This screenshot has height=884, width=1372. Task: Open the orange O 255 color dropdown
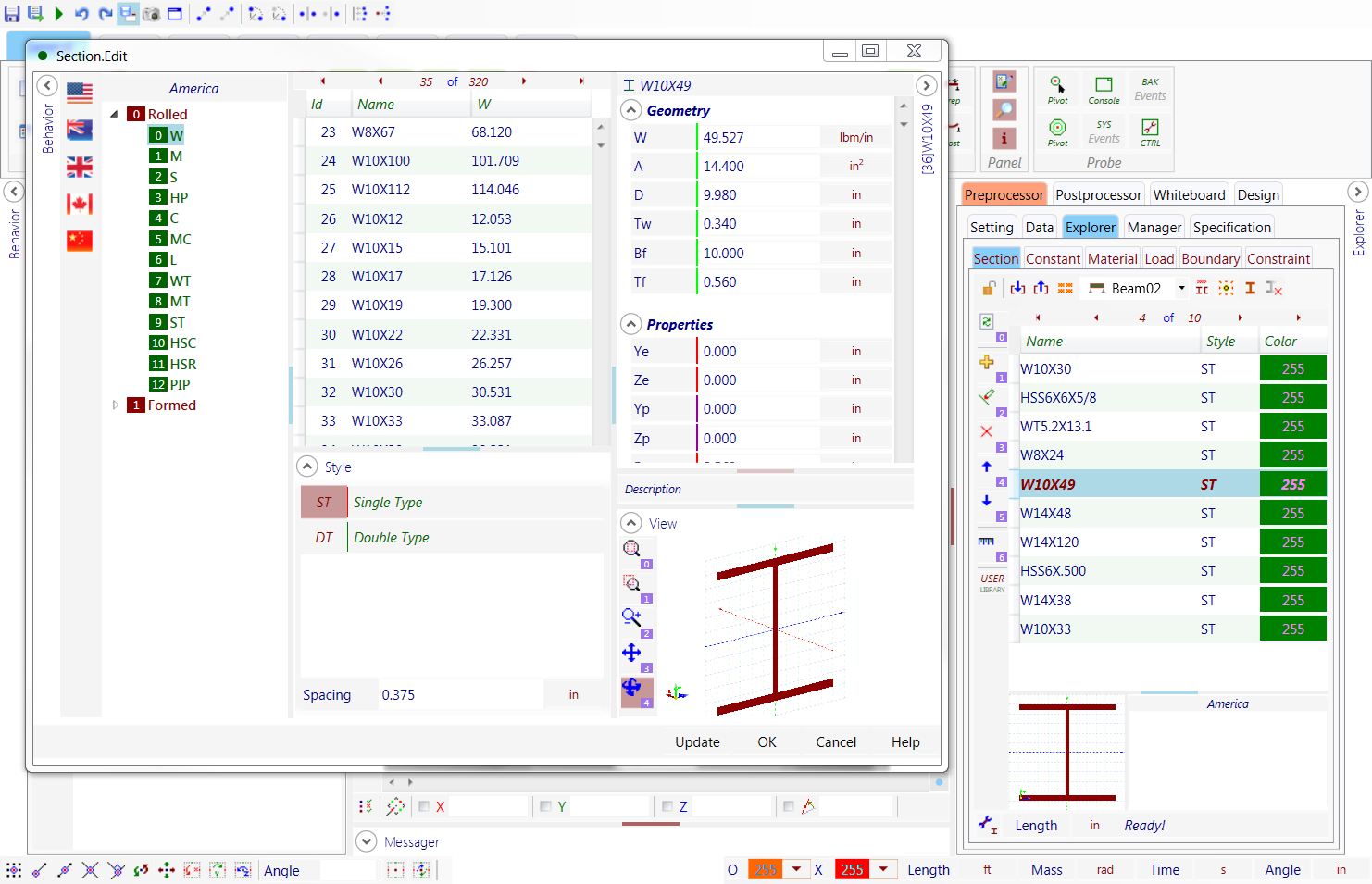tap(796, 869)
